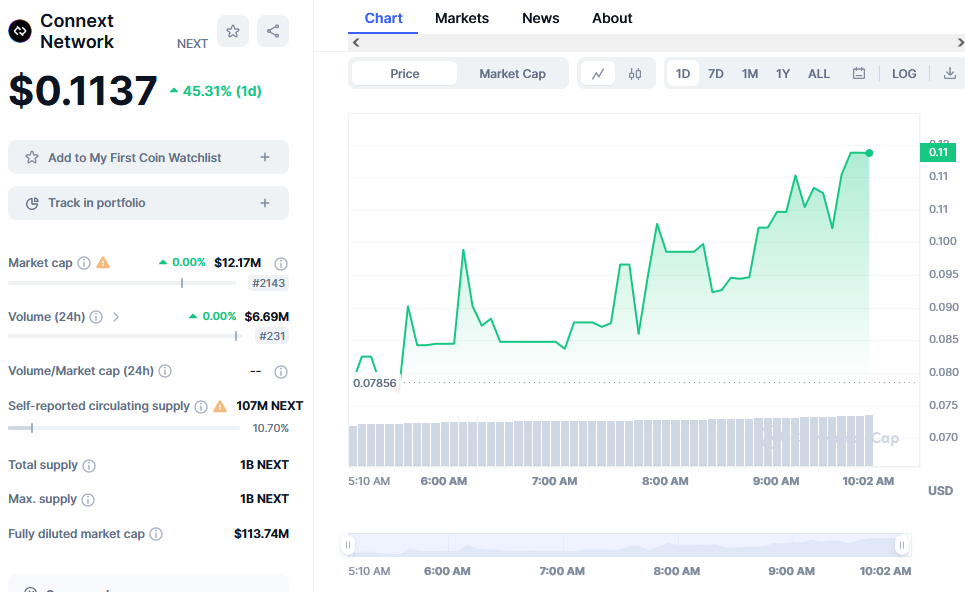Open the News tab
This screenshot has width=965, height=592.
click(x=540, y=18)
